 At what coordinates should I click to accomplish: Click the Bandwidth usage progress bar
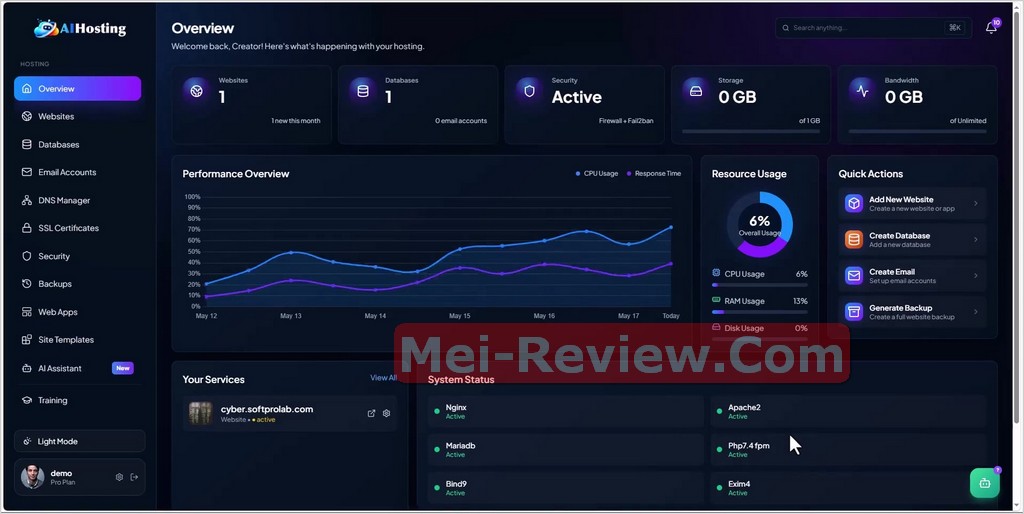coord(918,131)
